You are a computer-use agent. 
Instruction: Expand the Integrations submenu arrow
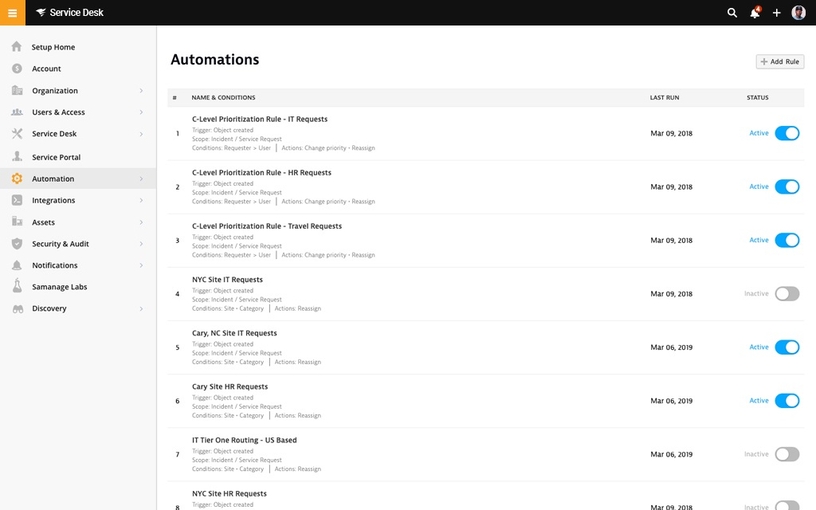(141, 201)
